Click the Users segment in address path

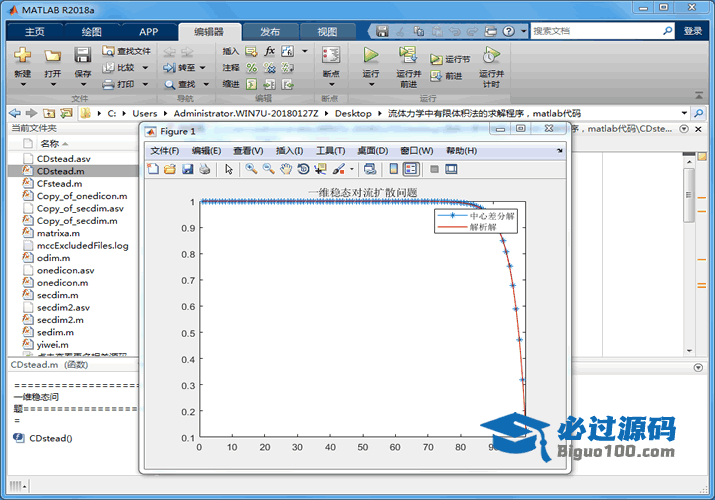(x=145, y=113)
